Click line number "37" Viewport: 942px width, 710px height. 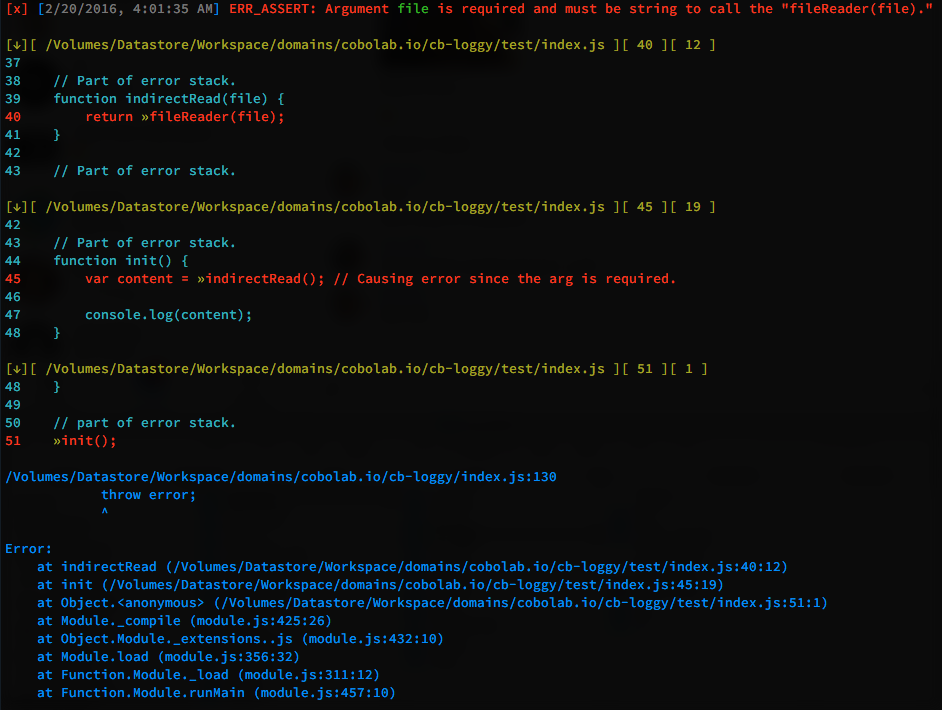13,63
